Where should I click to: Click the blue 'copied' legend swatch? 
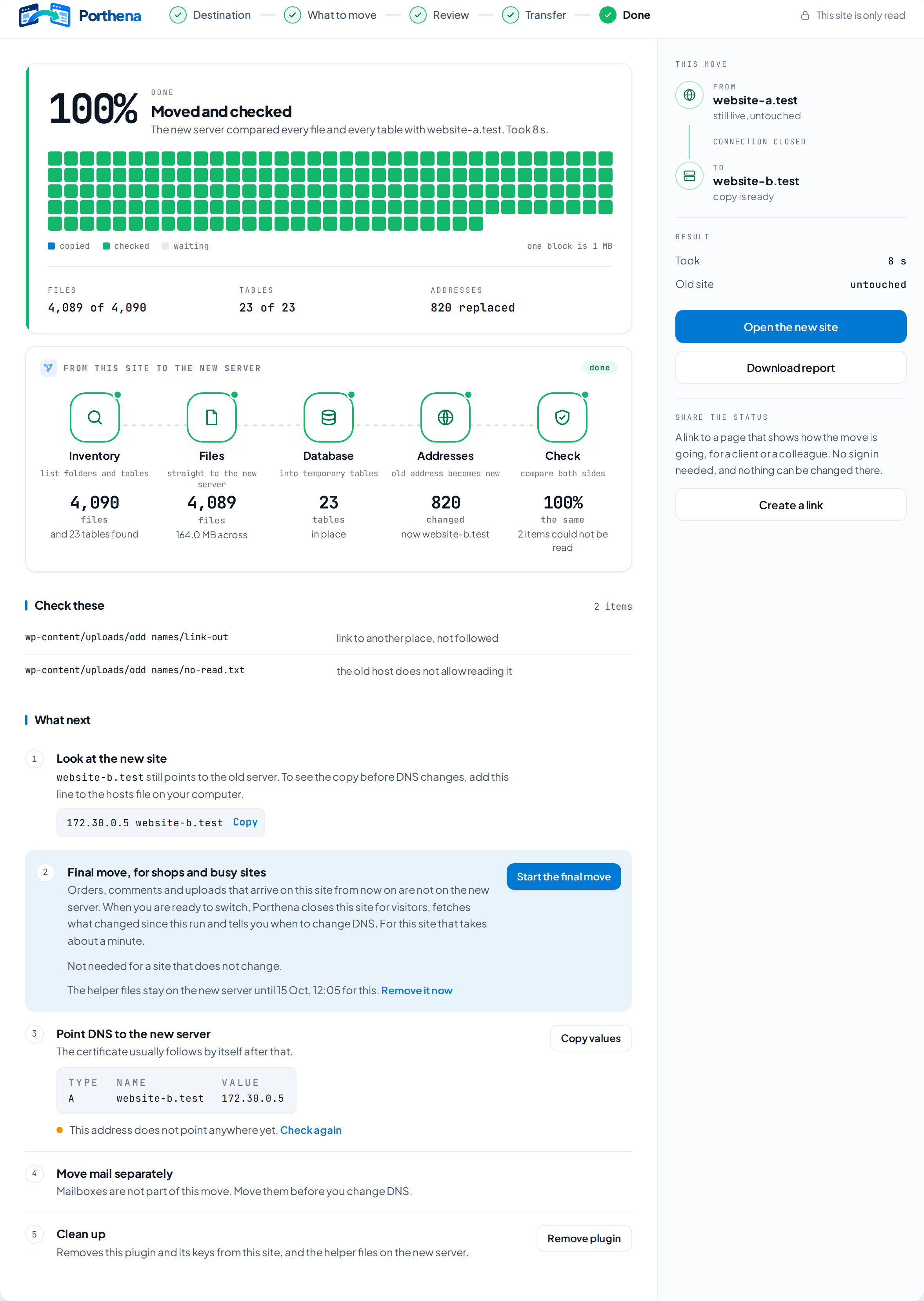click(x=51, y=246)
